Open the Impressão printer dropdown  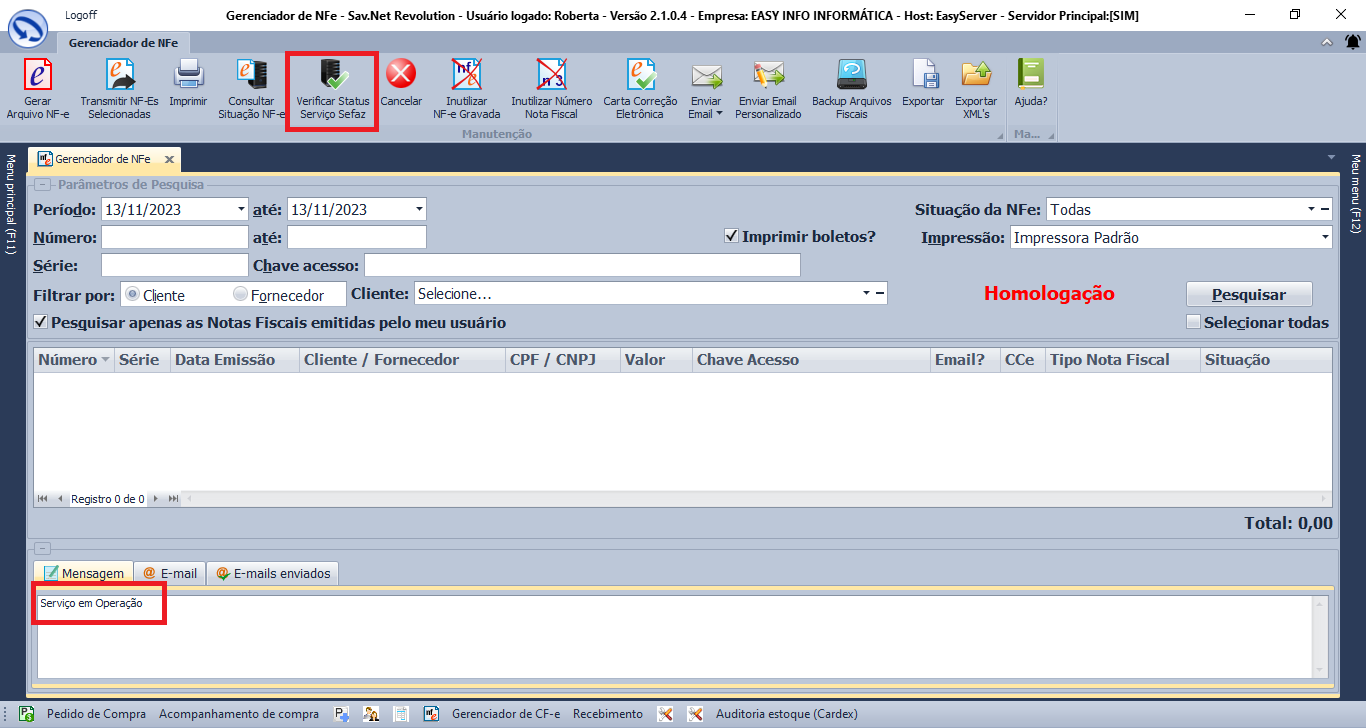pyautogui.click(x=1325, y=238)
